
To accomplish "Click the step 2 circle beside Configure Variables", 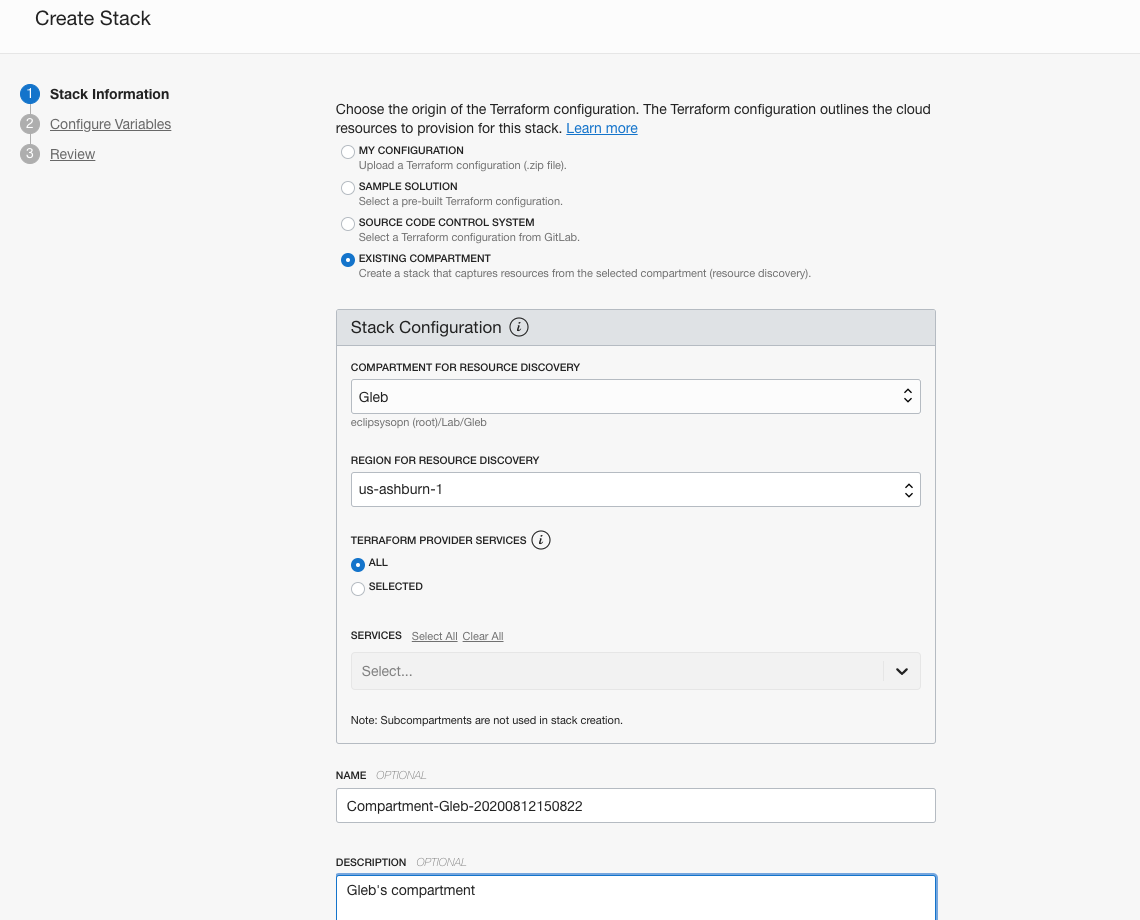I will pyautogui.click(x=29, y=124).
